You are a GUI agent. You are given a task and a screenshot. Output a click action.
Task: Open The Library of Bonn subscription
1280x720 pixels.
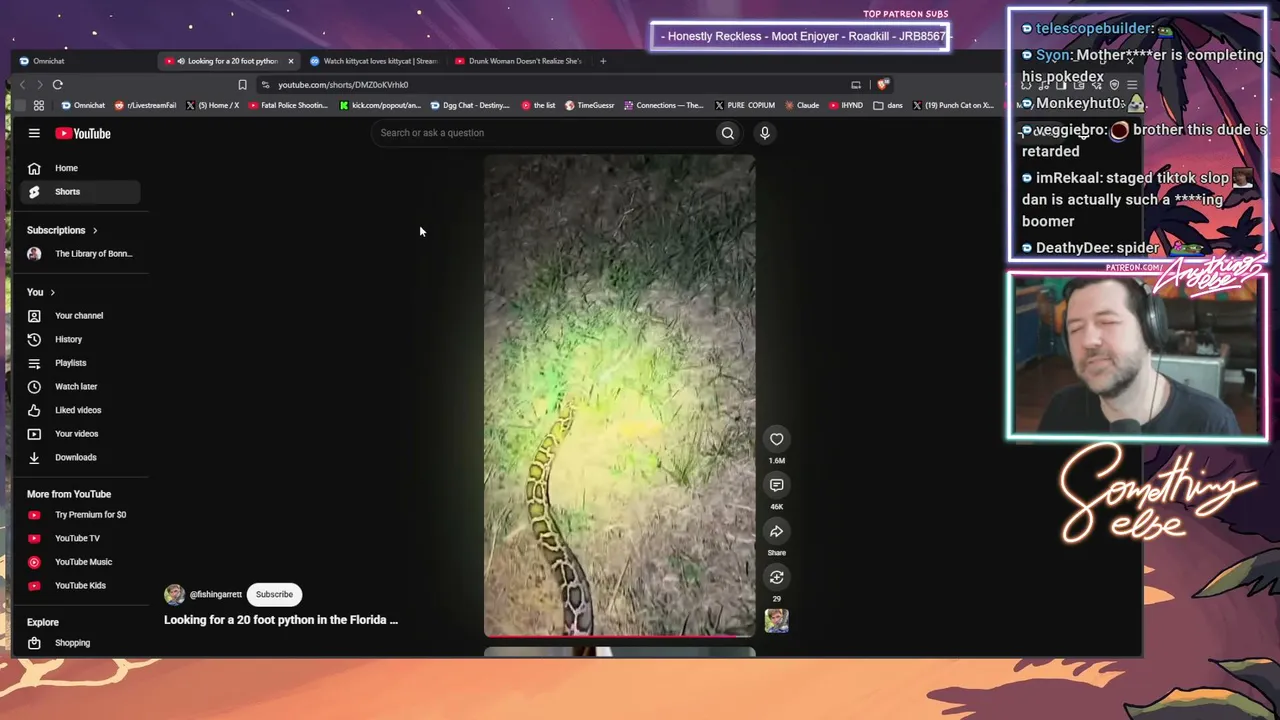click(80, 254)
